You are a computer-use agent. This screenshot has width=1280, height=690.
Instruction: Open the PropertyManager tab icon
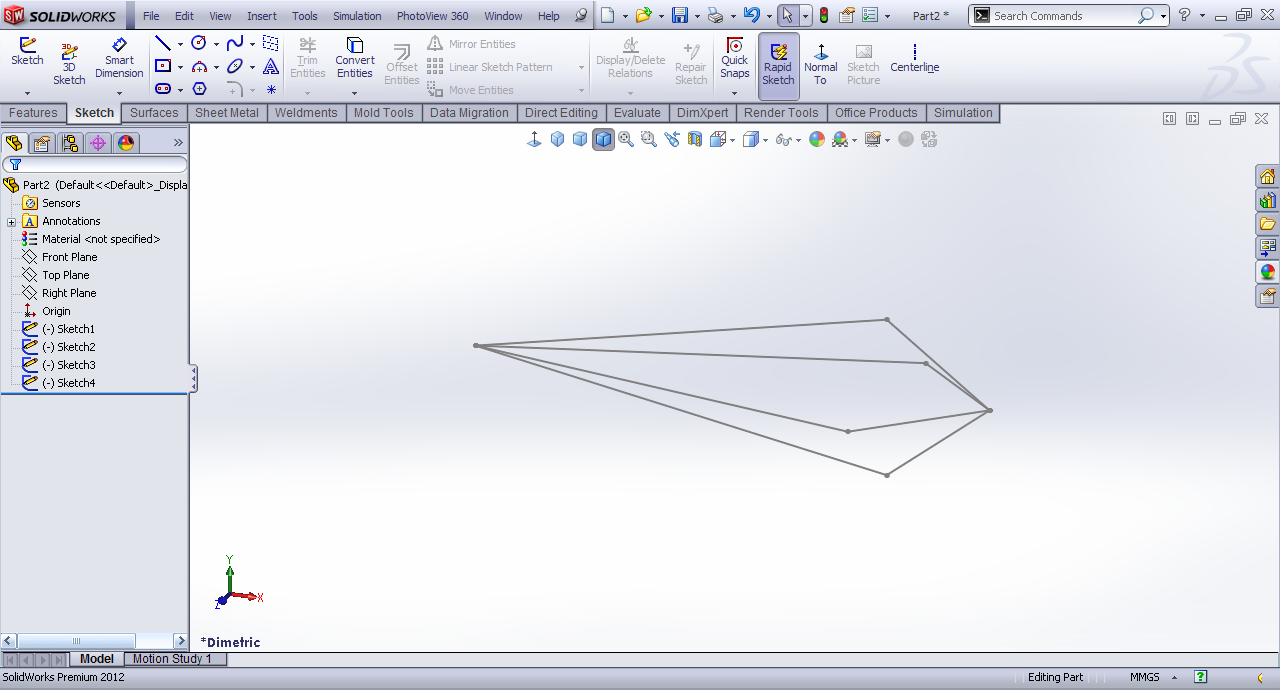click(x=41, y=143)
